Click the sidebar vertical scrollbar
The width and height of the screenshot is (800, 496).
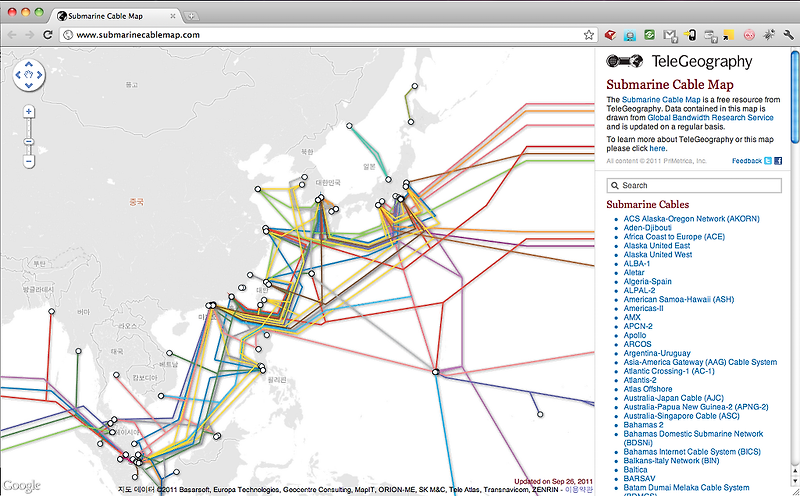click(x=795, y=96)
